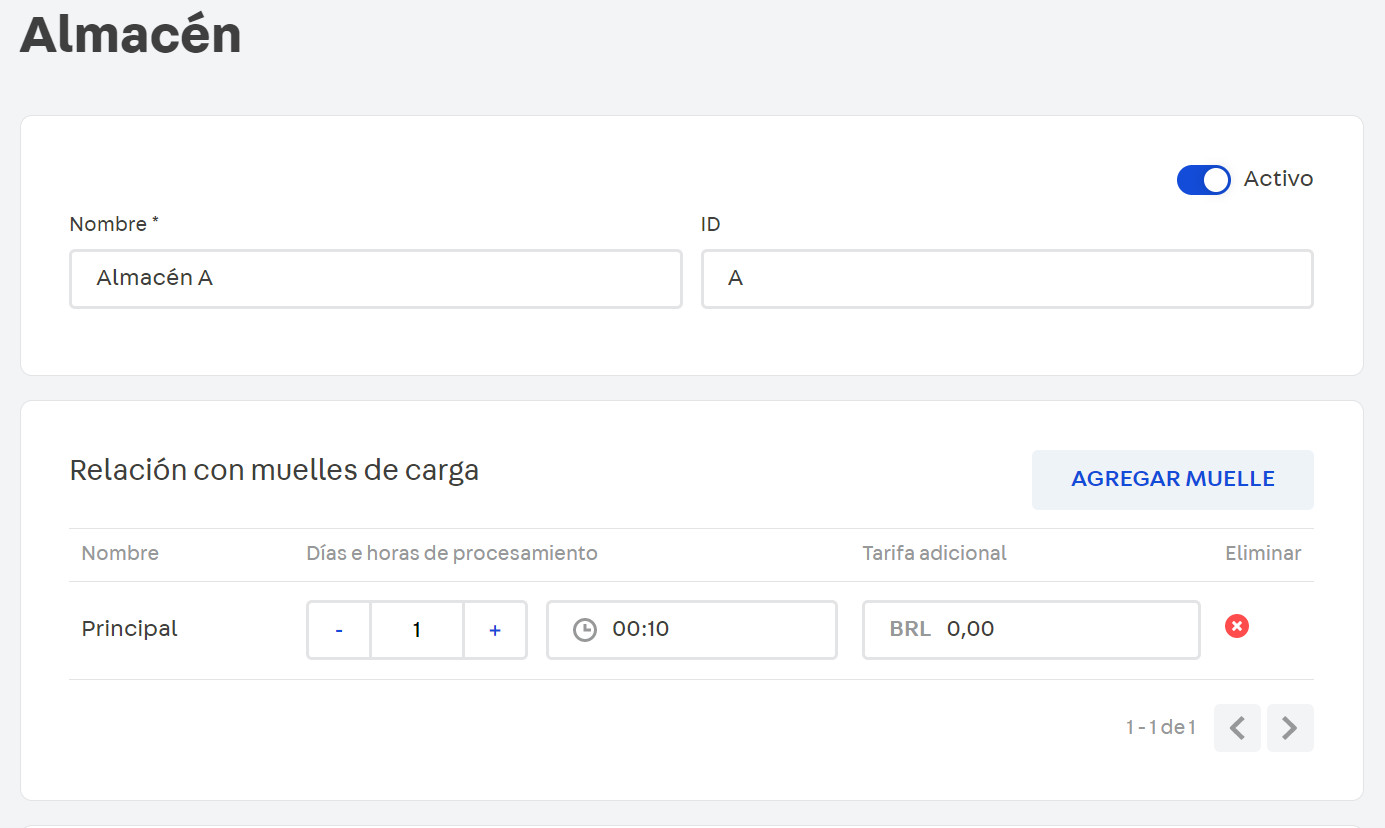Delete the Principal dock via red X icon
This screenshot has width=1385, height=828.
(x=1237, y=626)
